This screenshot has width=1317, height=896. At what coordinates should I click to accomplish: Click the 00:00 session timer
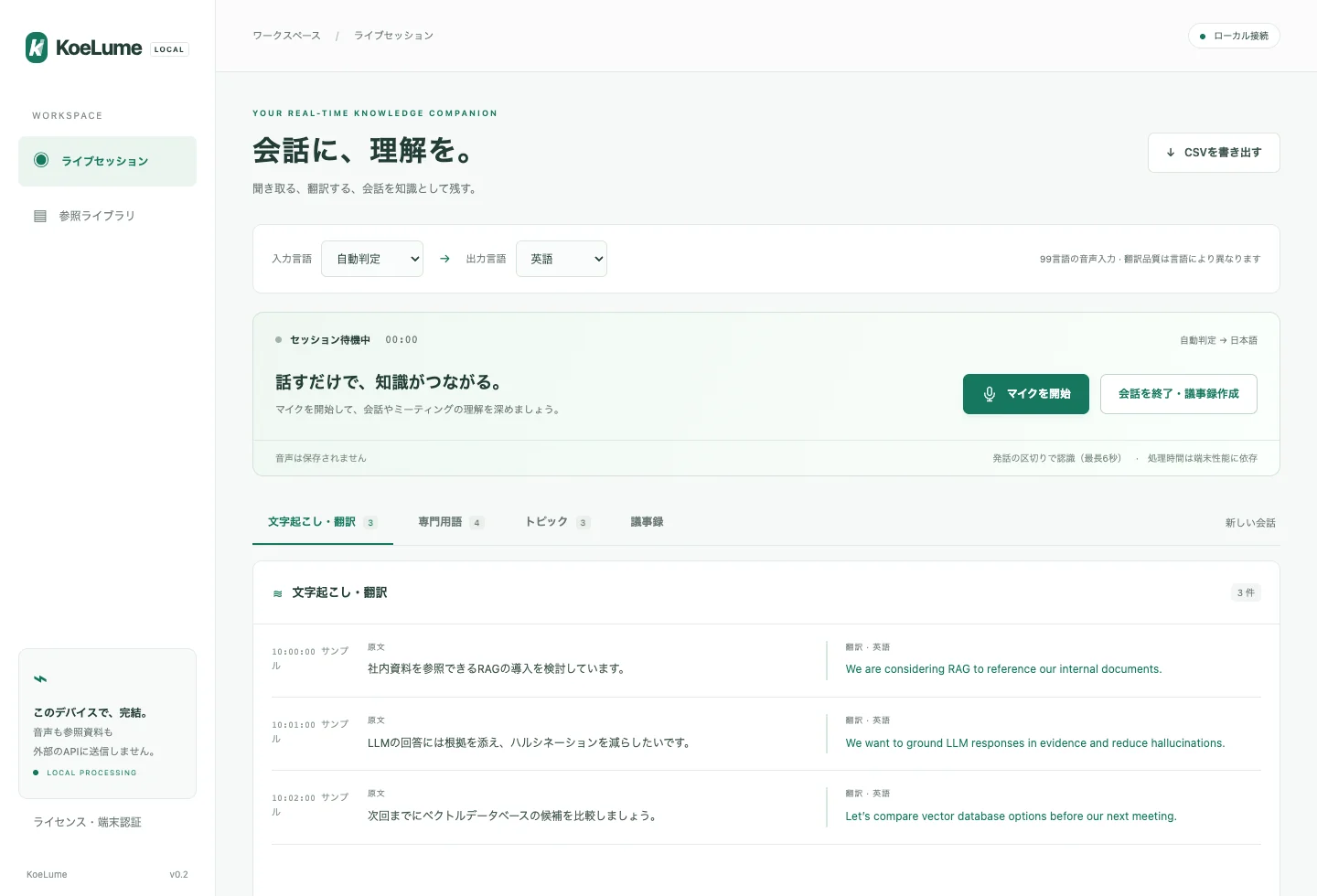tap(402, 340)
